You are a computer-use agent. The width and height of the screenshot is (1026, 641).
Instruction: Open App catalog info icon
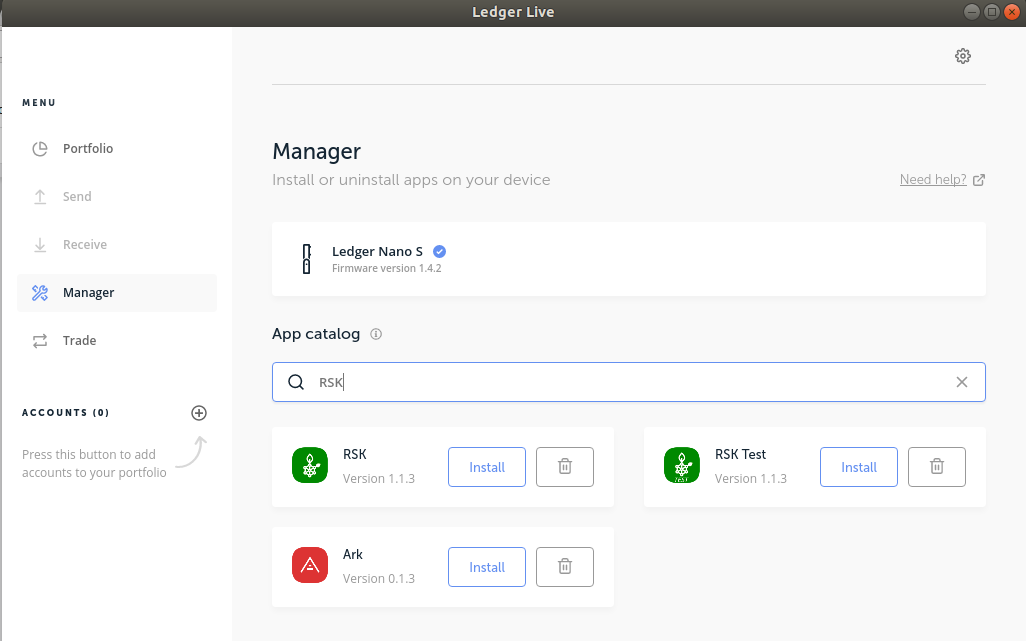376,334
